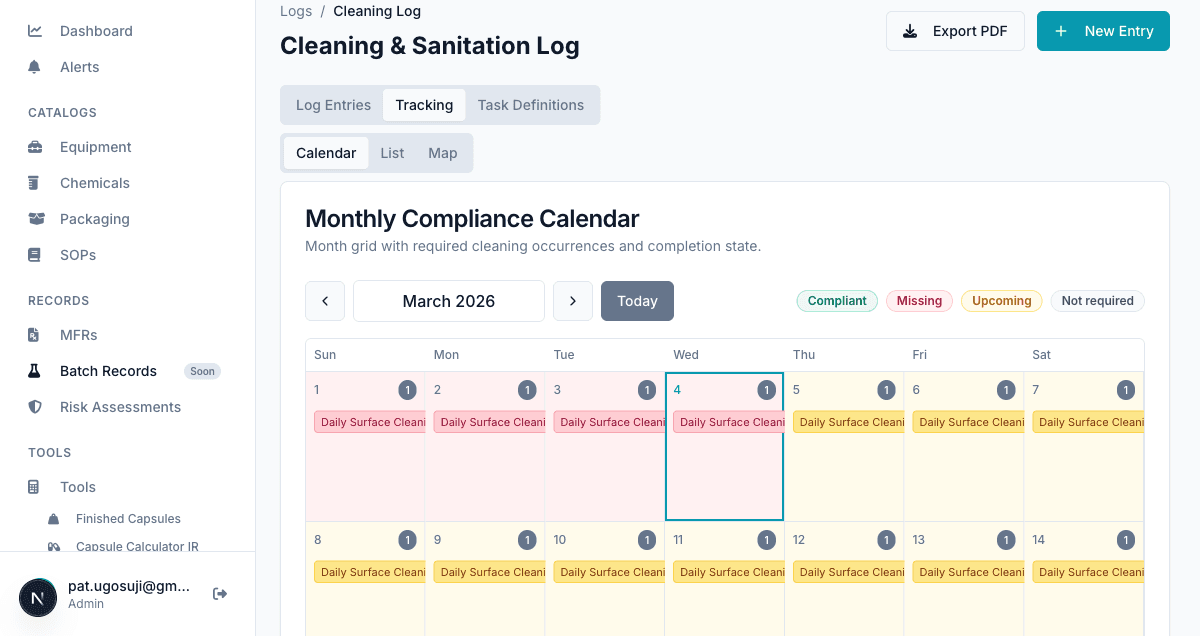
Task: Open the March 2026 month selector
Action: pos(448,300)
